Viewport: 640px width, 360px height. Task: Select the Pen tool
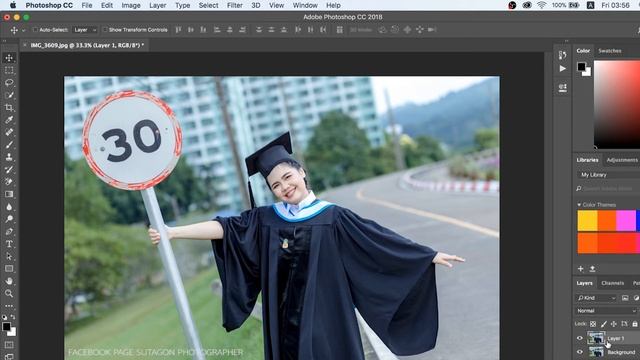point(9,231)
